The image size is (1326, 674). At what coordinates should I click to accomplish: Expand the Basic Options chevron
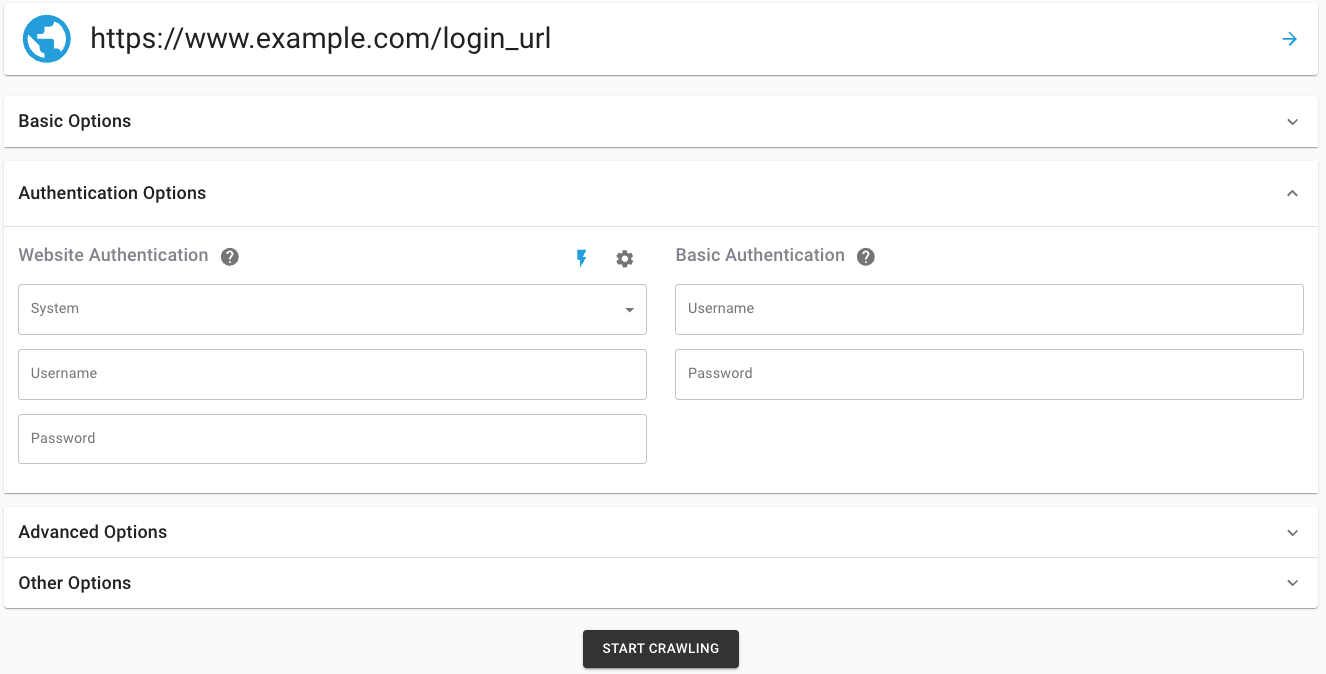click(1292, 122)
